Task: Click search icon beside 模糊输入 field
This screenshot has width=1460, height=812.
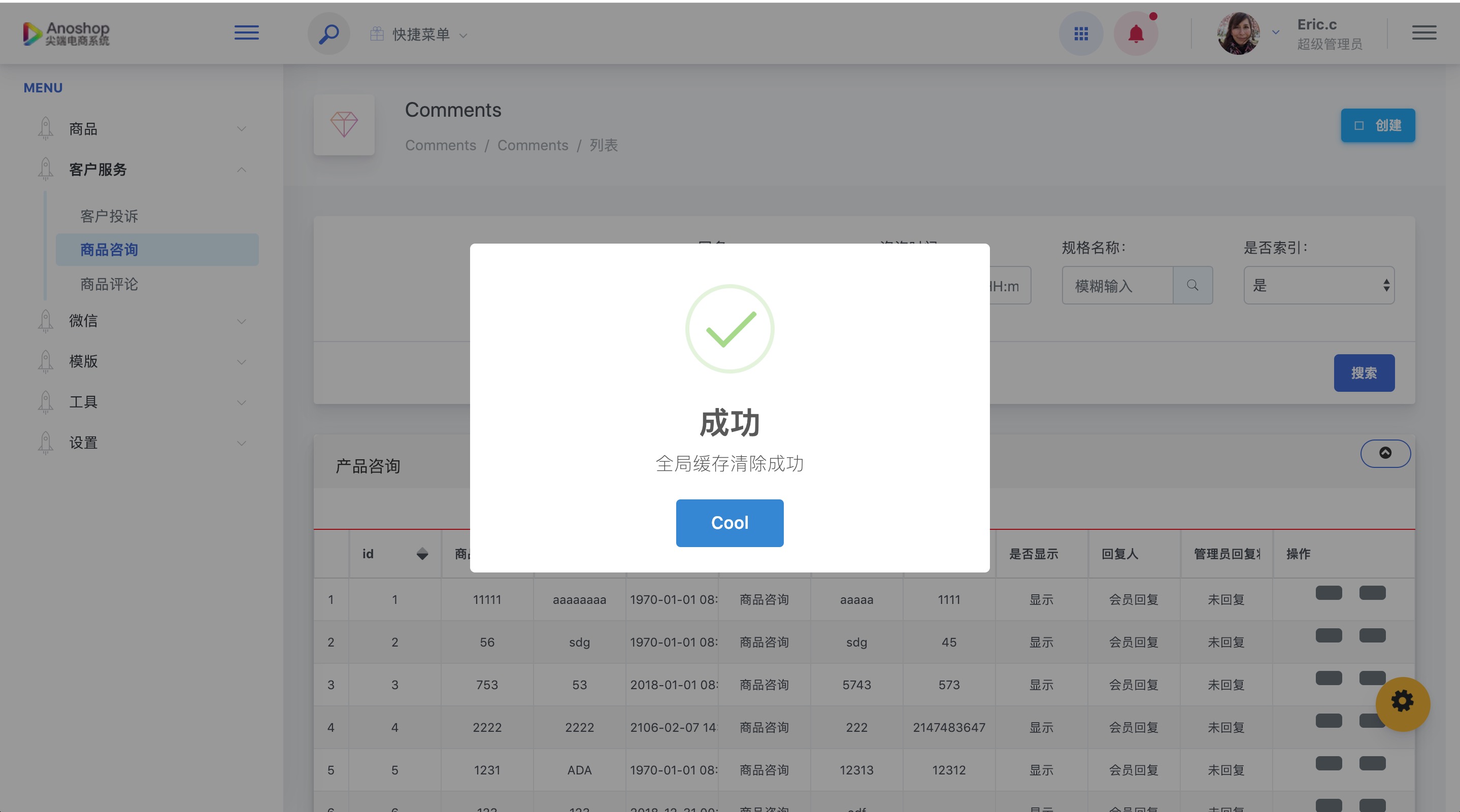Action: (x=1192, y=286)
